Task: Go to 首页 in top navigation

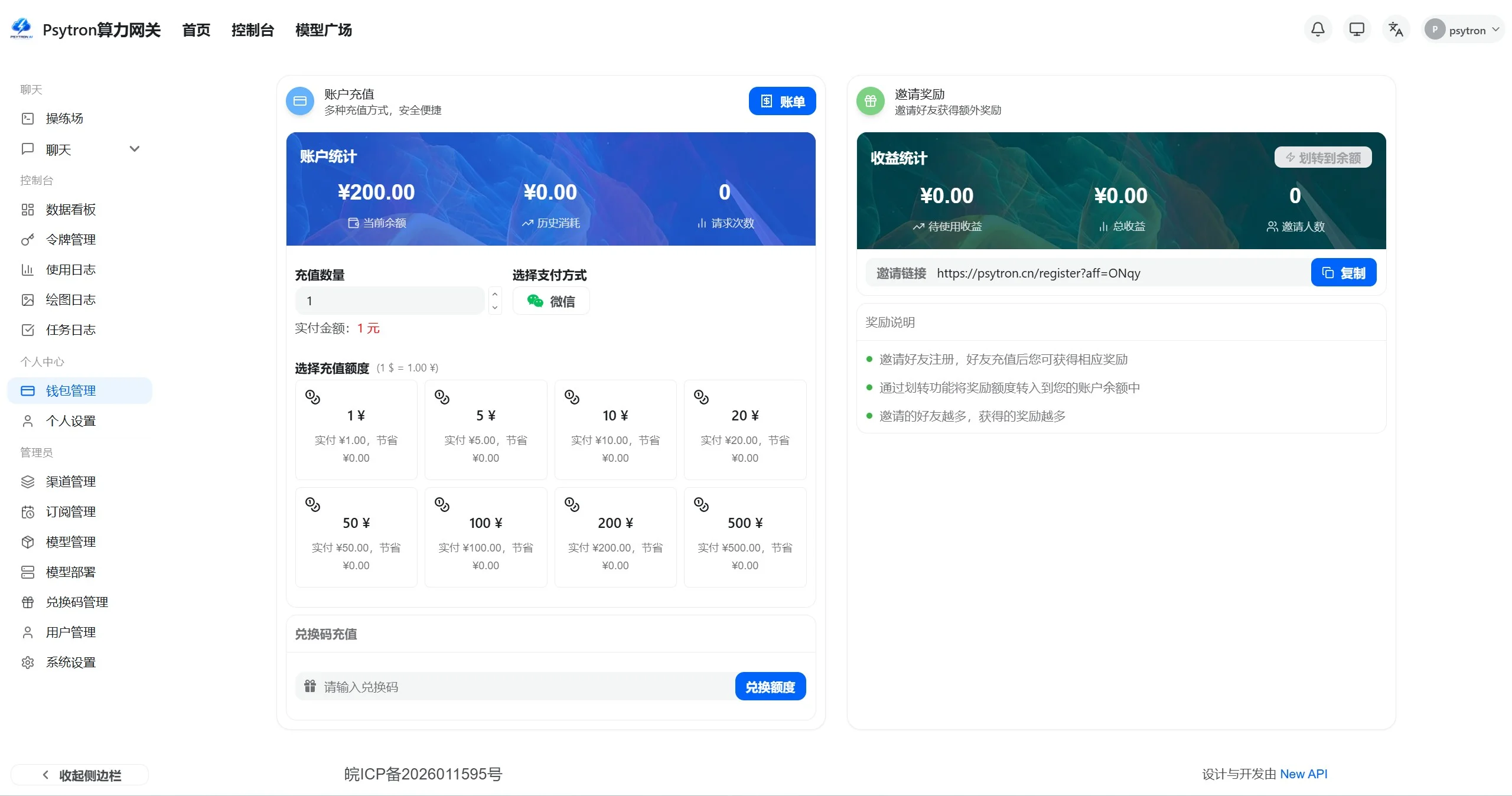Action: click(196, 30)
